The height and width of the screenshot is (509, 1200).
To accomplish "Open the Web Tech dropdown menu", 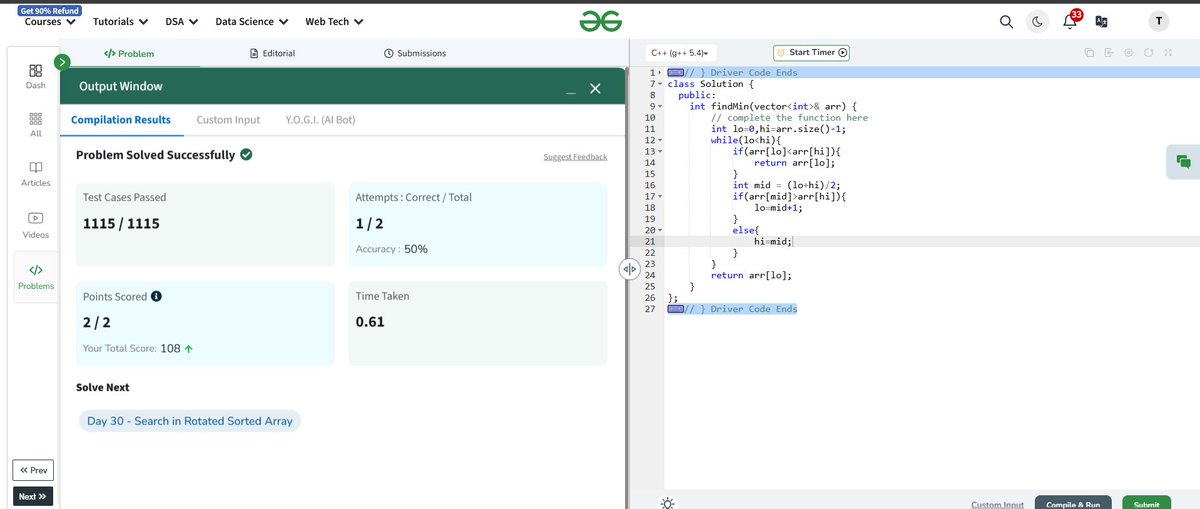I will 334,21.
